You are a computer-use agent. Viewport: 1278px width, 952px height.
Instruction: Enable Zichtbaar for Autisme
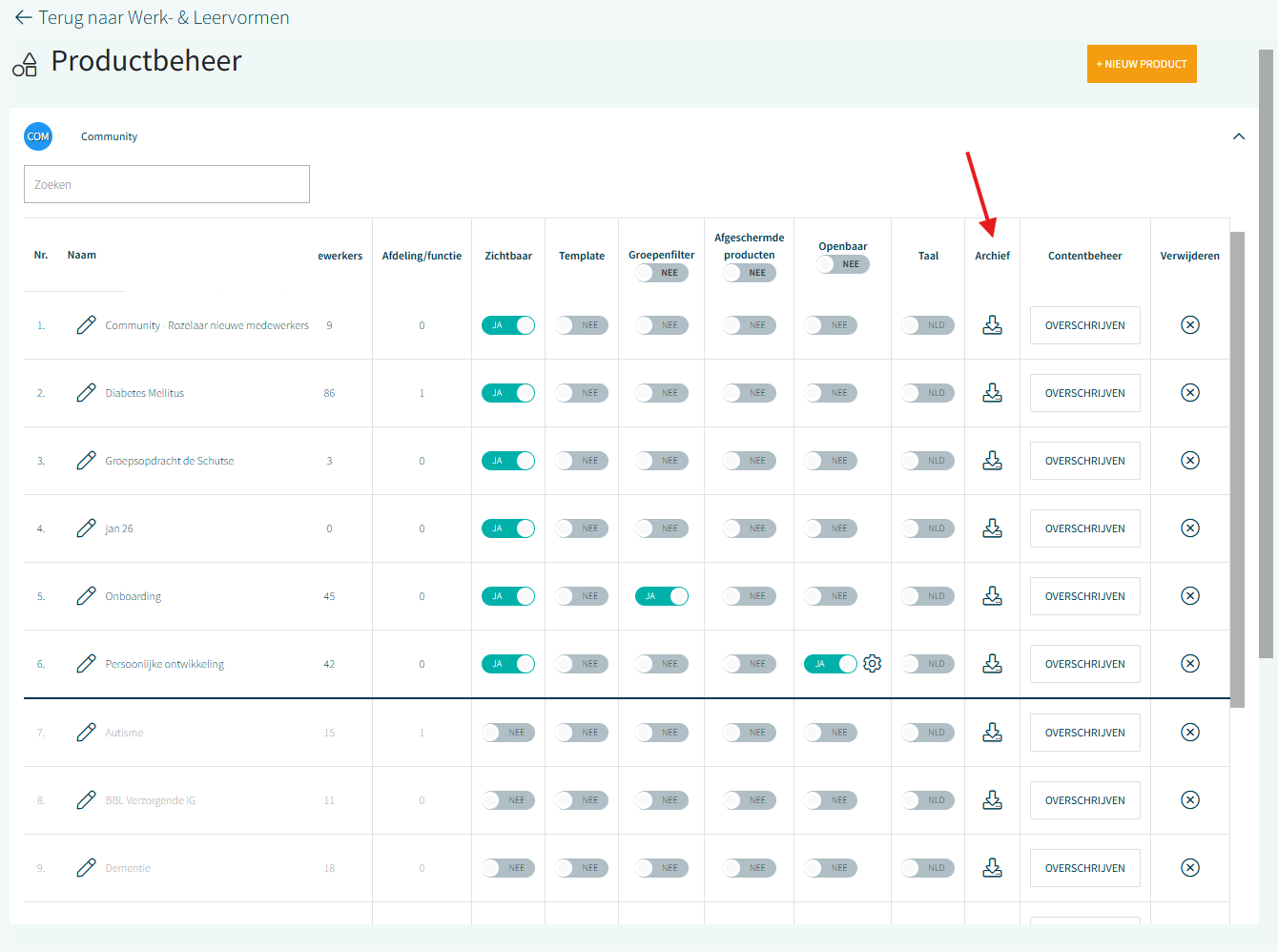click(x=508, y=733)
